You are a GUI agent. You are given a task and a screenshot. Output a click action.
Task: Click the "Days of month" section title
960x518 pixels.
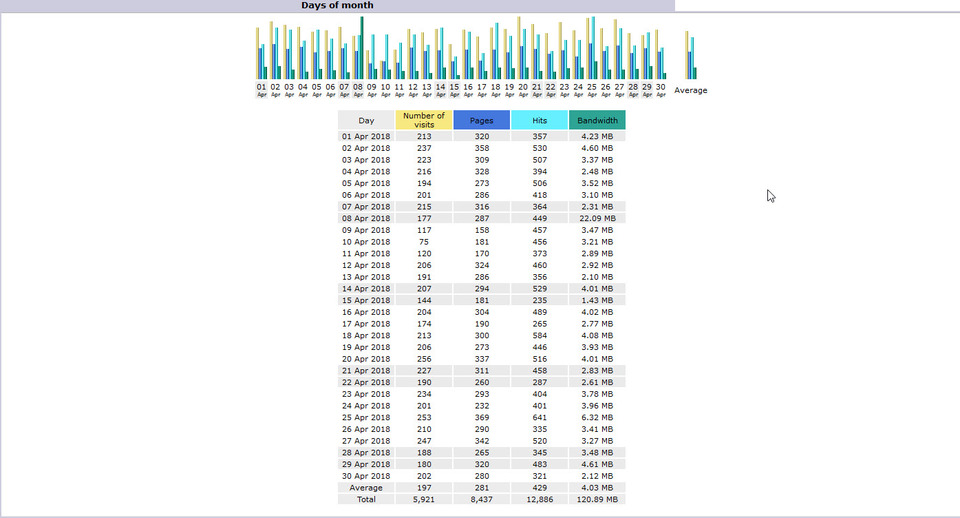tap(337, 5)
